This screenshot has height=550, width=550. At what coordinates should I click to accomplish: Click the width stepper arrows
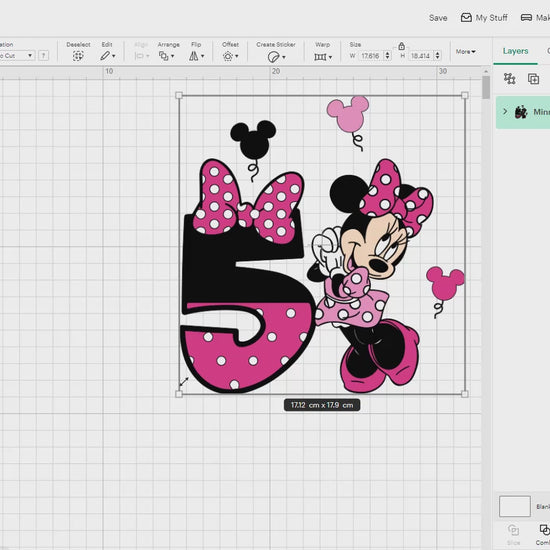[387, 55]
